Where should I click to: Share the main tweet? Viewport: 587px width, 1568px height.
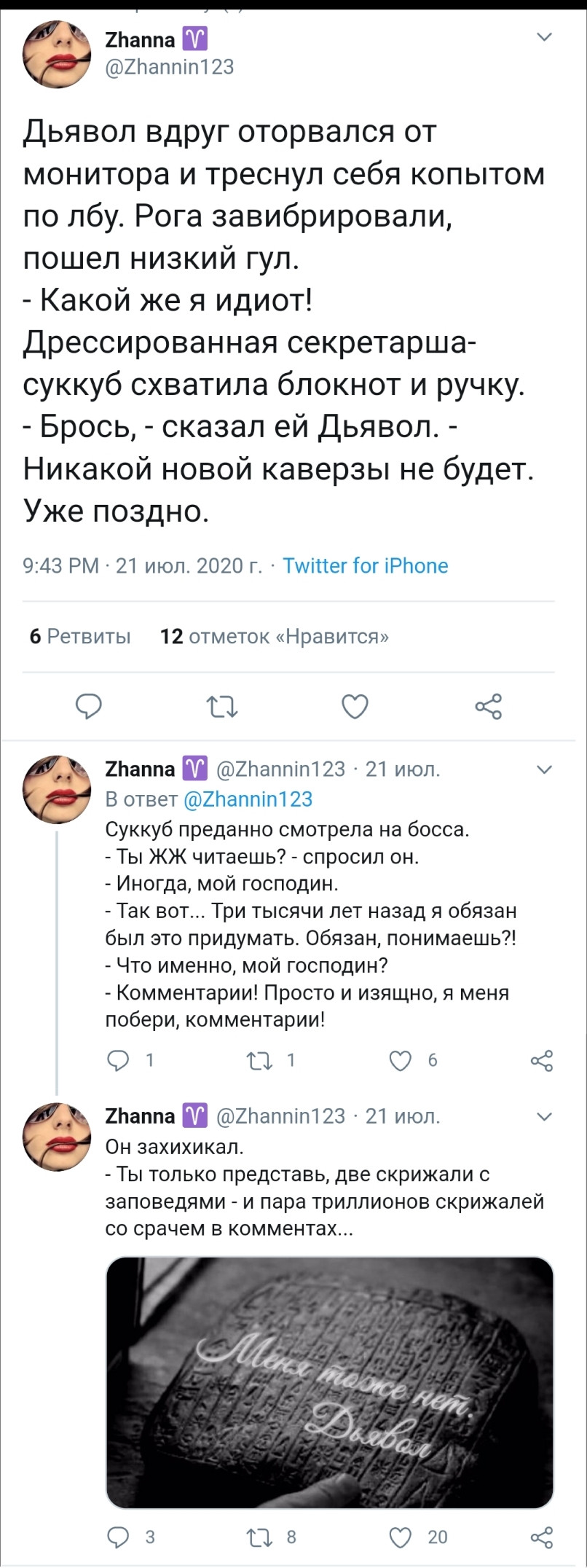488,706
